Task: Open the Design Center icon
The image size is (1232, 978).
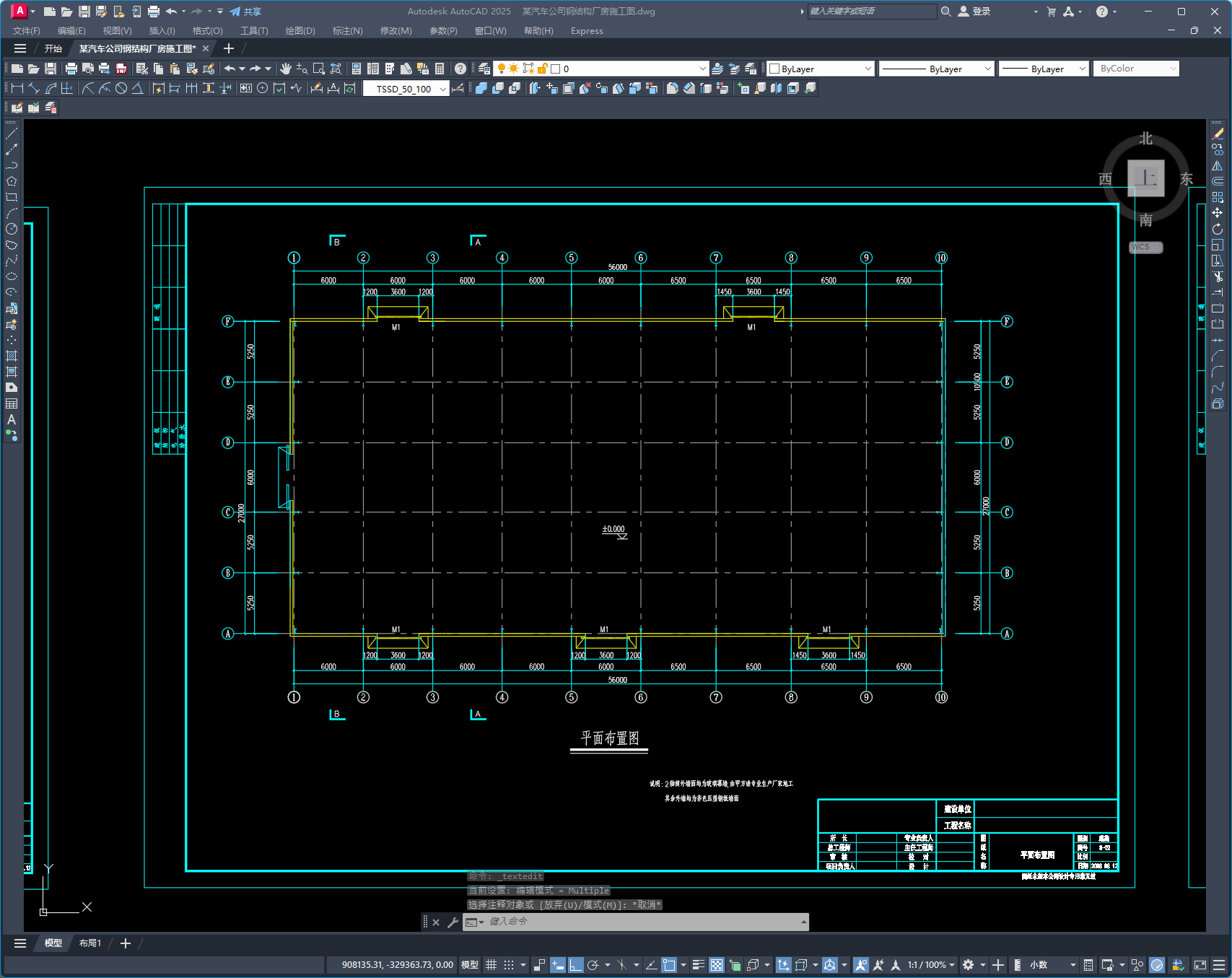Action: pos(373,69)
